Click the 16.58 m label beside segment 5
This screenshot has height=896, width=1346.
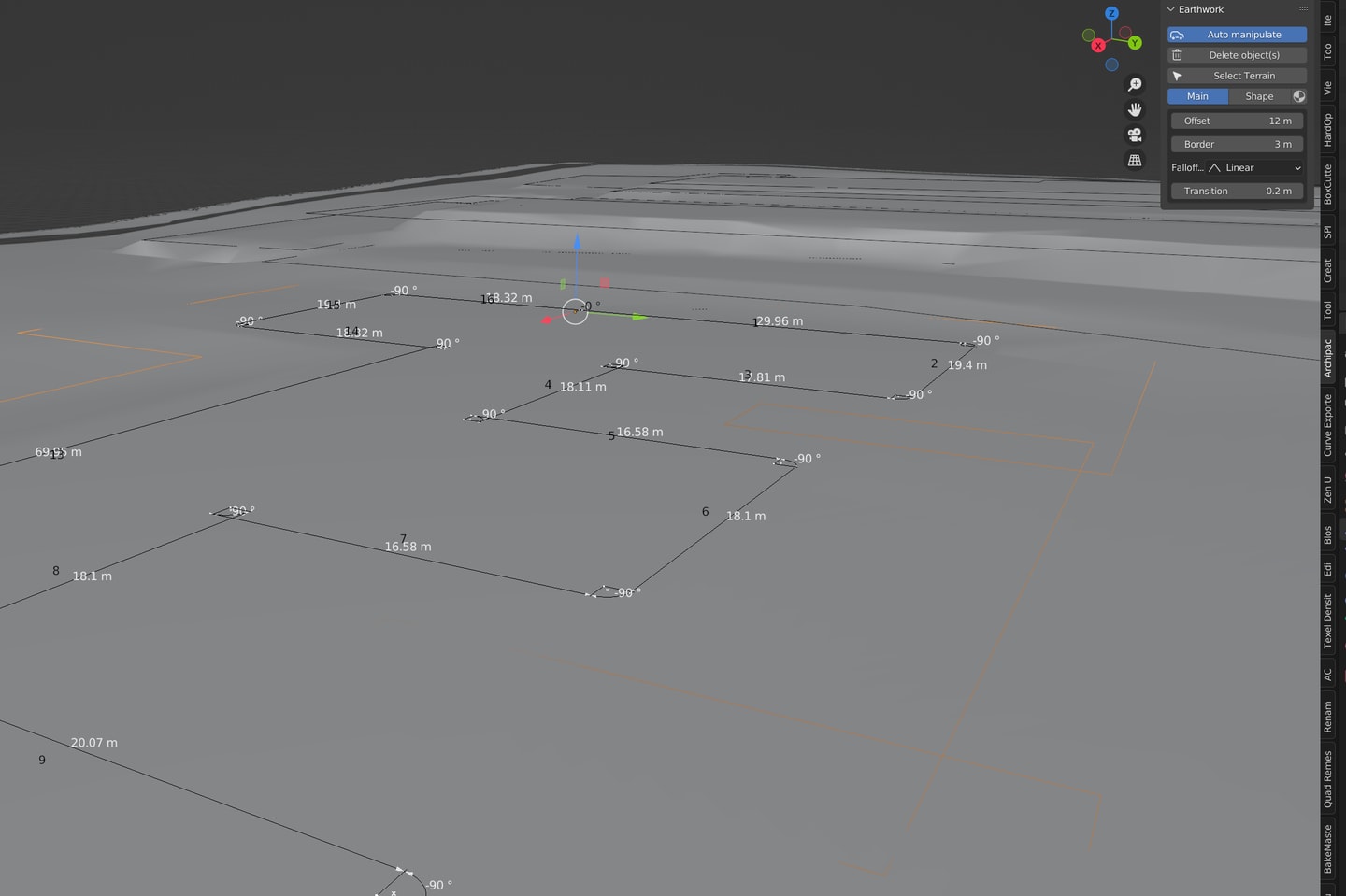tap(640, 432)
